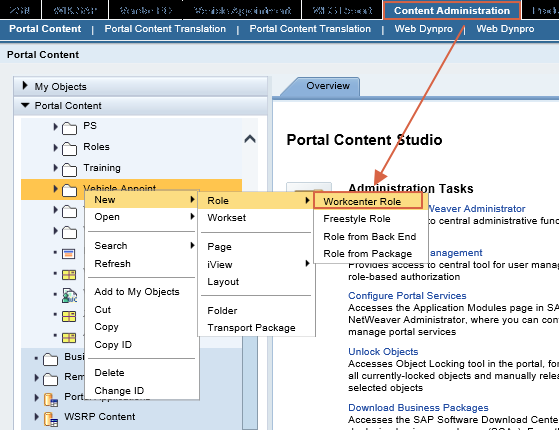Click the Vehicle Appoint folder icon

coord(69,191)
